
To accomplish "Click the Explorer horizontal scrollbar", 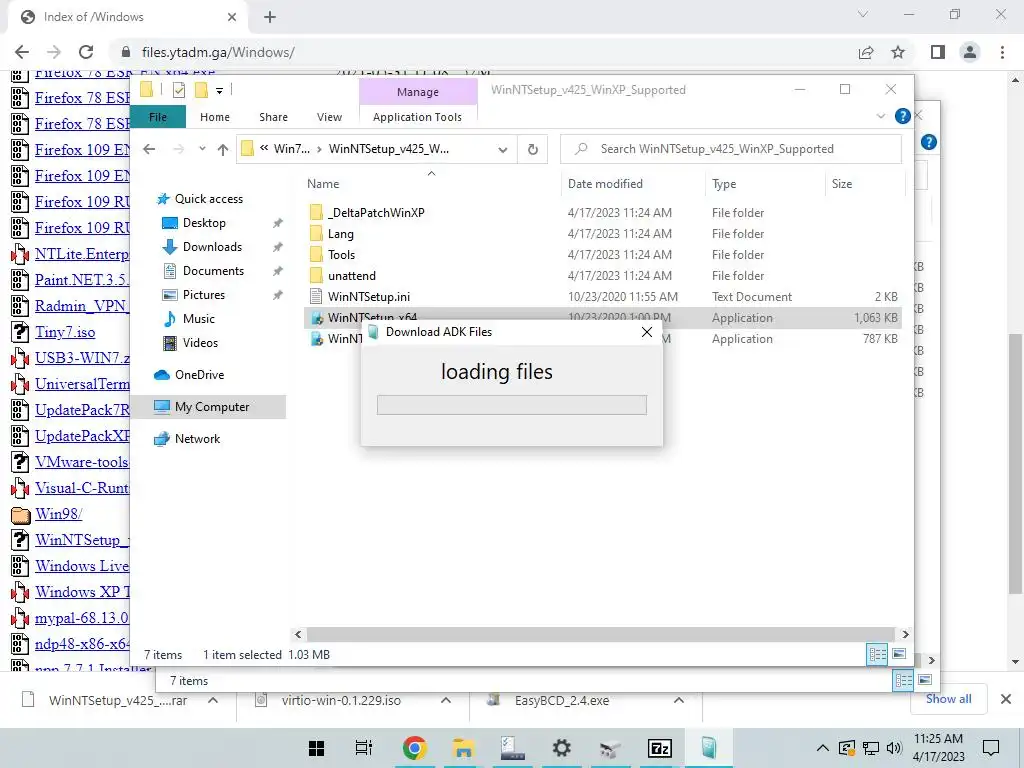I will 600,634.
